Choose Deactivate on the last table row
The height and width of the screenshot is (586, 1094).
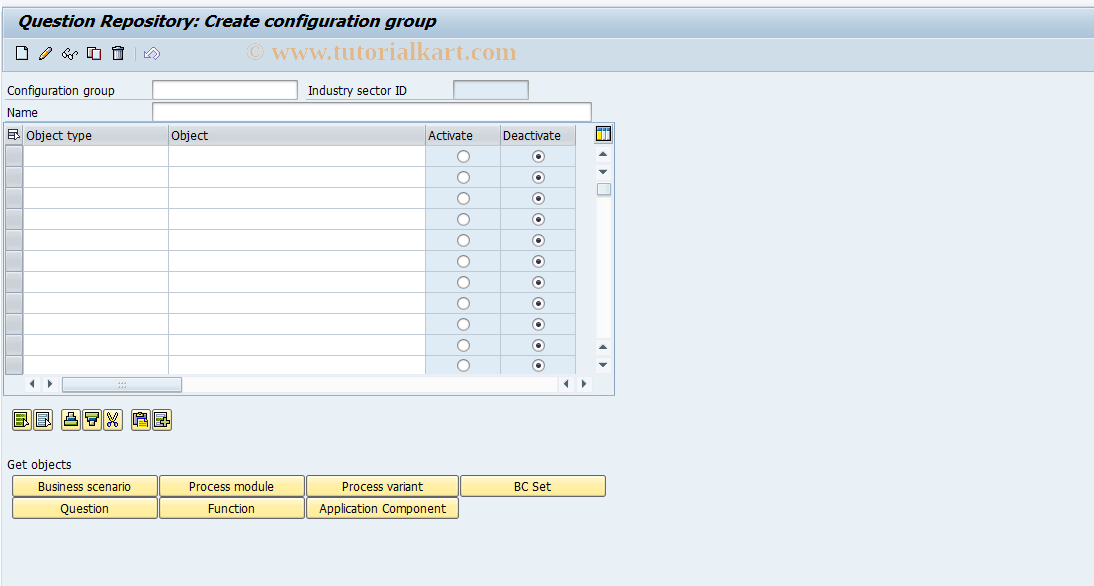tap(537, 365)
